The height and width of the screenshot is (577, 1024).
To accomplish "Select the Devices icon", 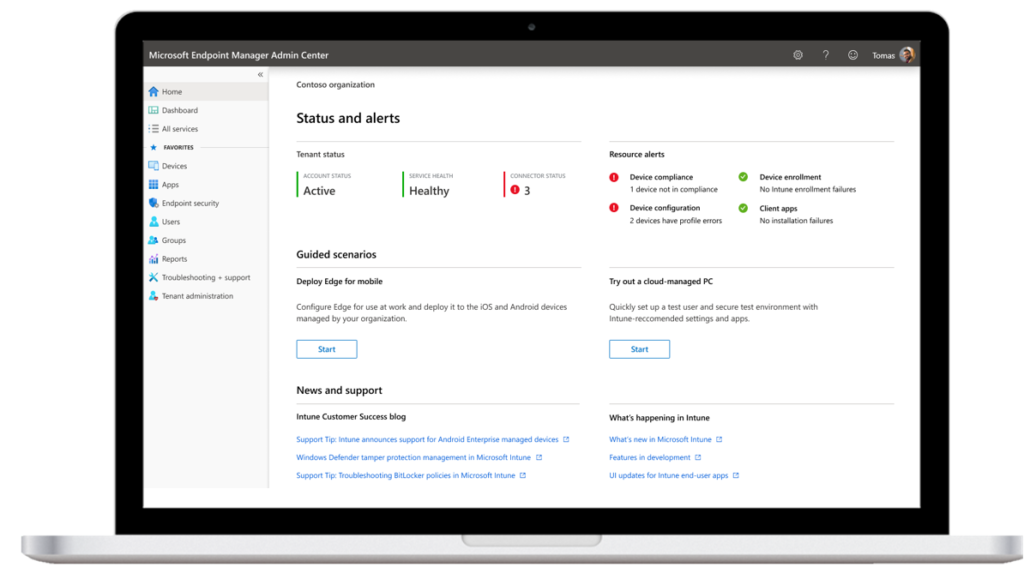I will (x=153, y=166).
